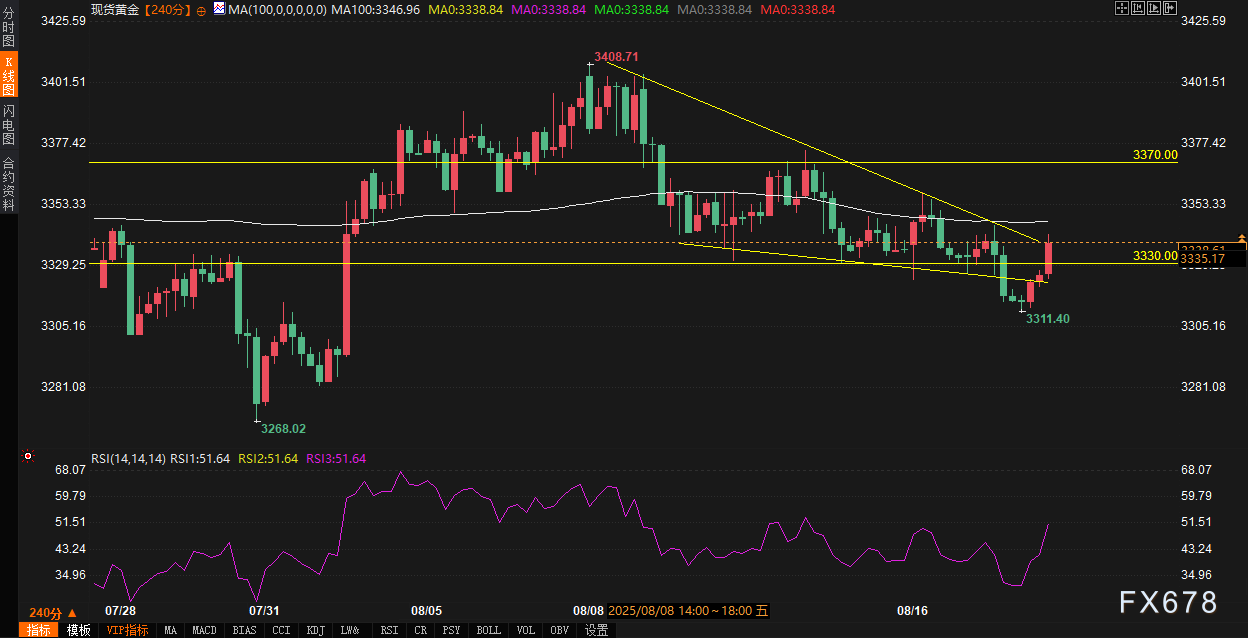Open the 设置 settings button

[597, 630]
